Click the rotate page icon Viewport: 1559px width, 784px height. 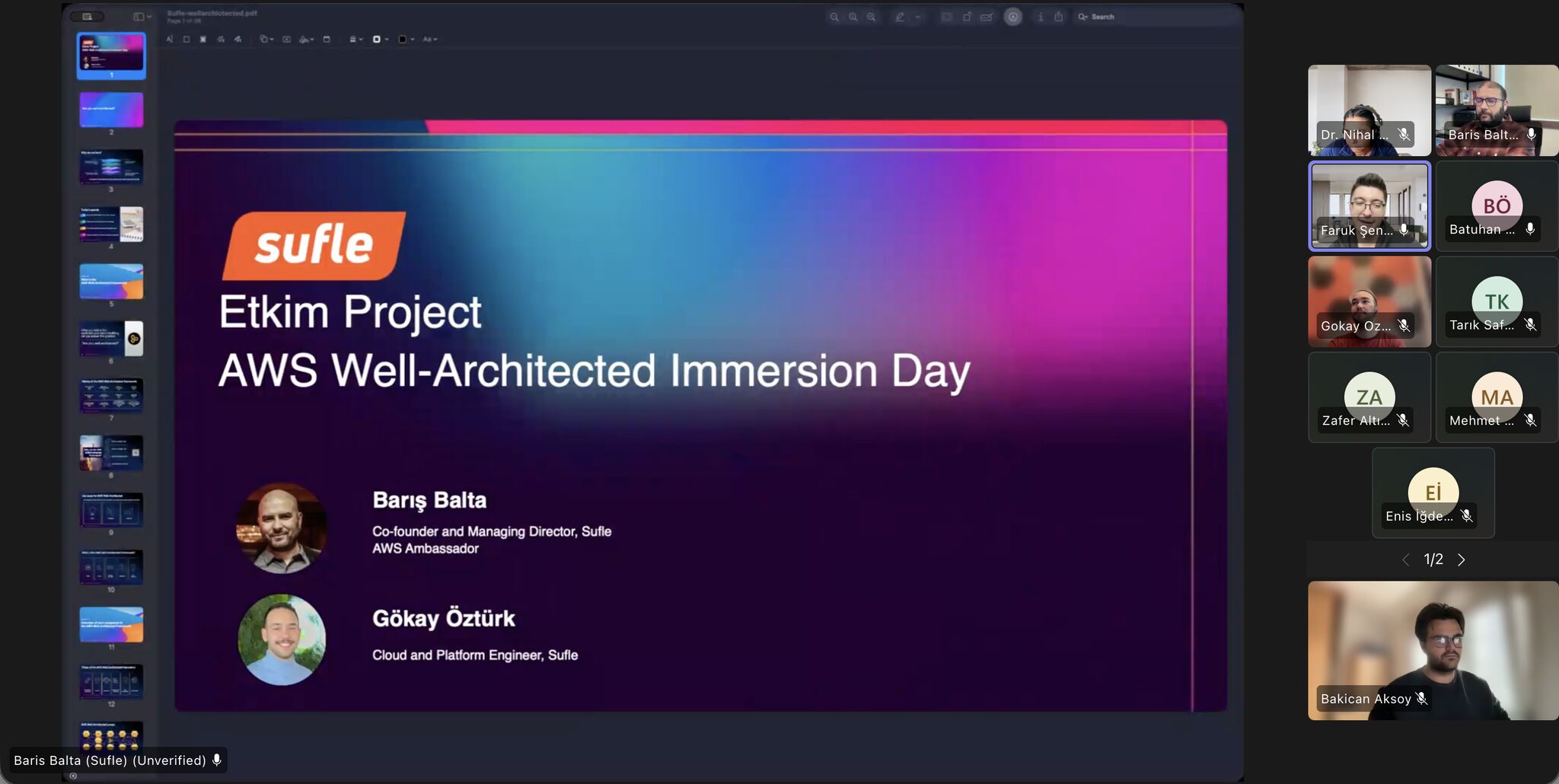click(967, 17)
